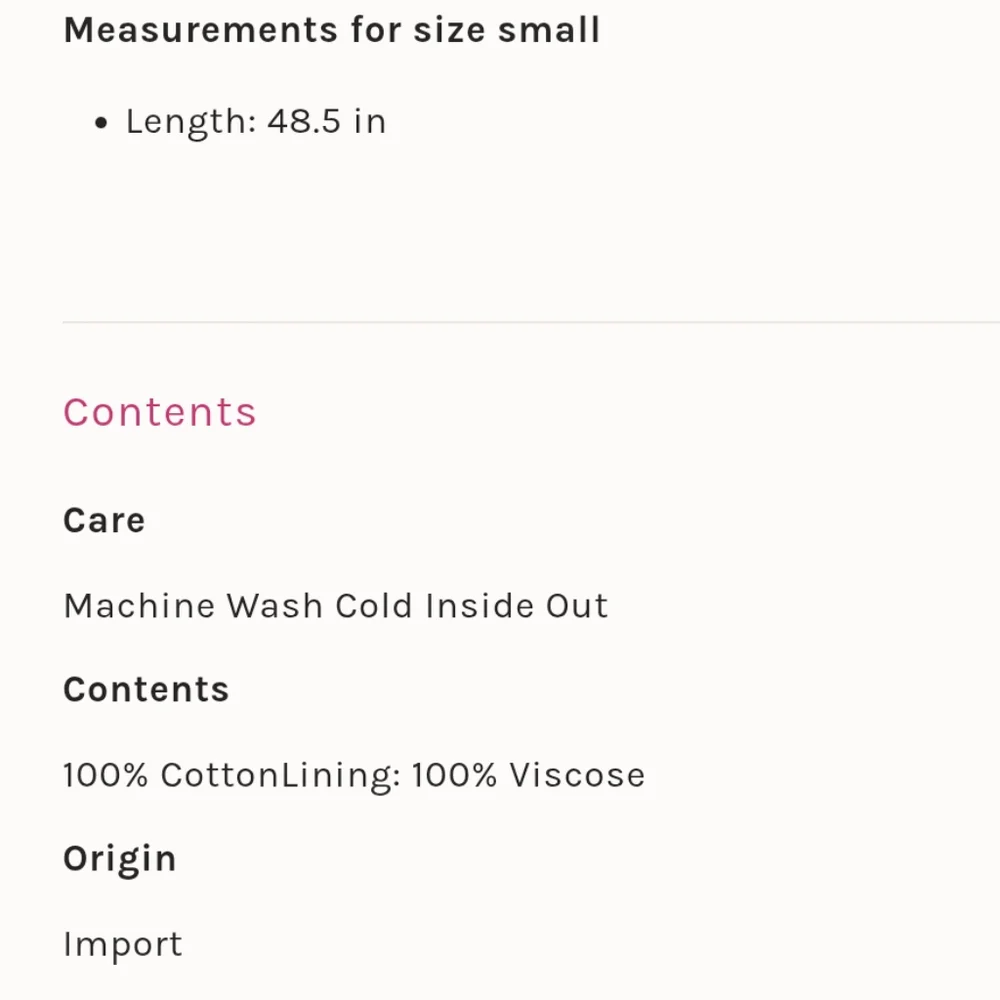Screen dimensions: 1000x1000
Task: Click the bold black Contents subheading
Action: [146, 690]
